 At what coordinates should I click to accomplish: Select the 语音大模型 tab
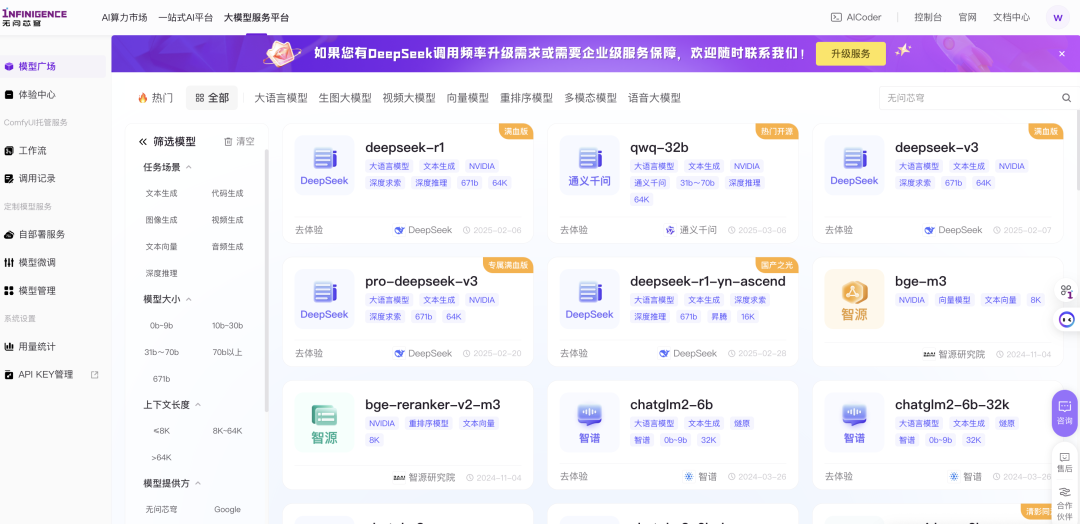(x=654, y=98)
